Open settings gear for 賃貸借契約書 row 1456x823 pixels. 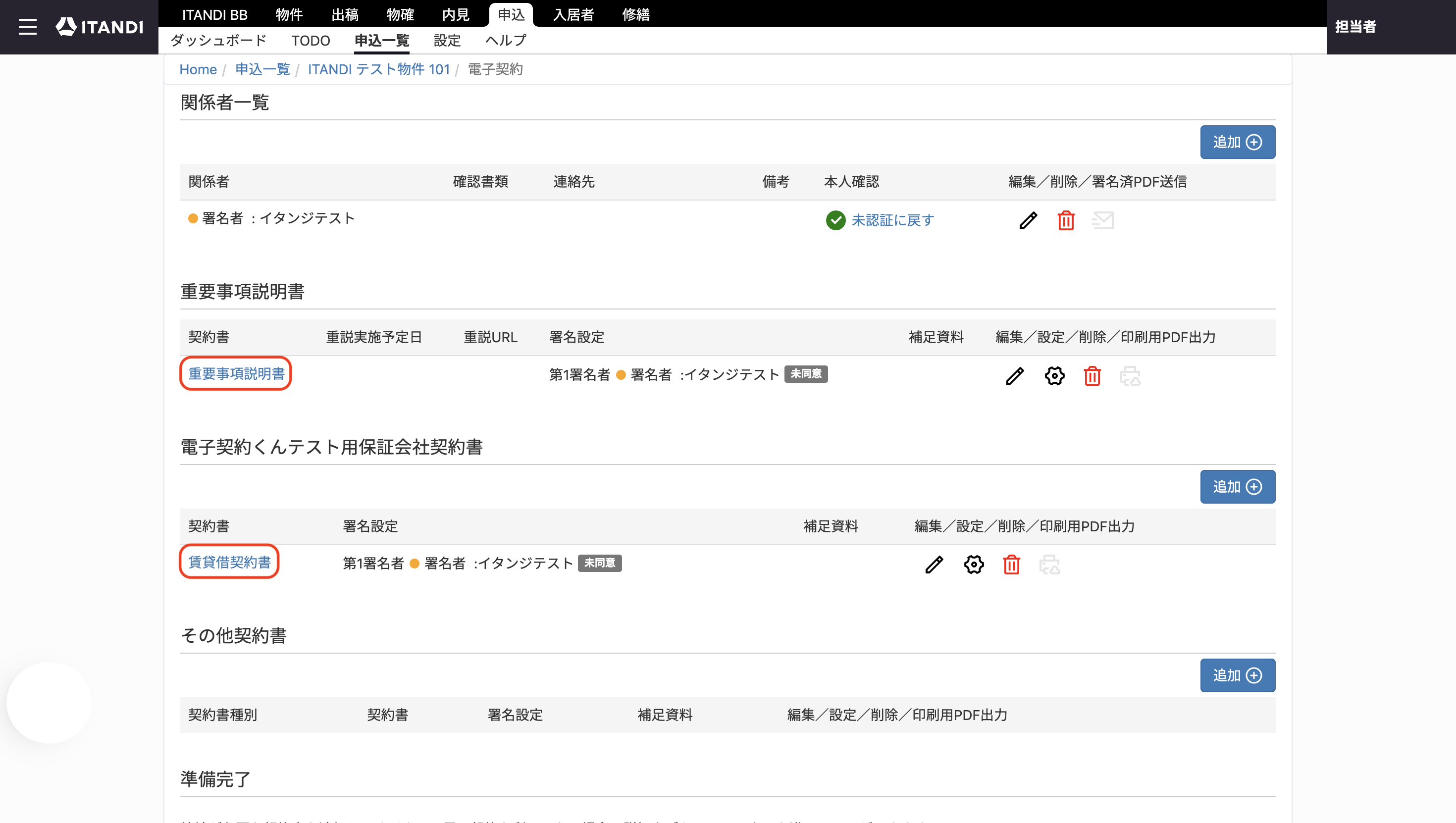pyautogui.click(x=973, y=565)
